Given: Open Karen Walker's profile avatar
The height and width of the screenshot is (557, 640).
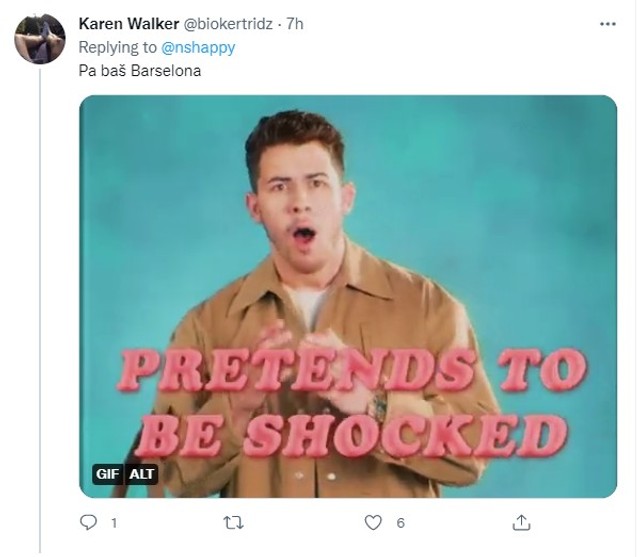Looking at the screenshot, I should (39, 40).
